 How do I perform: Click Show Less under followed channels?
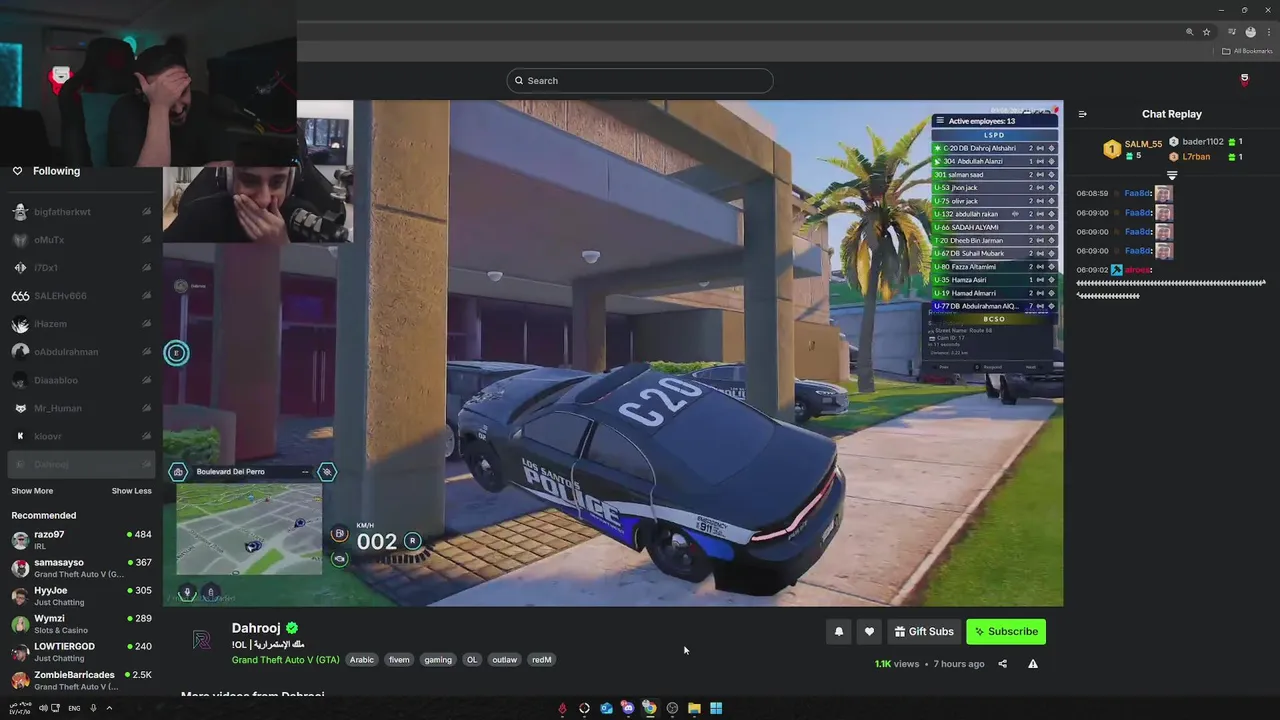click(x=132, y=491)
